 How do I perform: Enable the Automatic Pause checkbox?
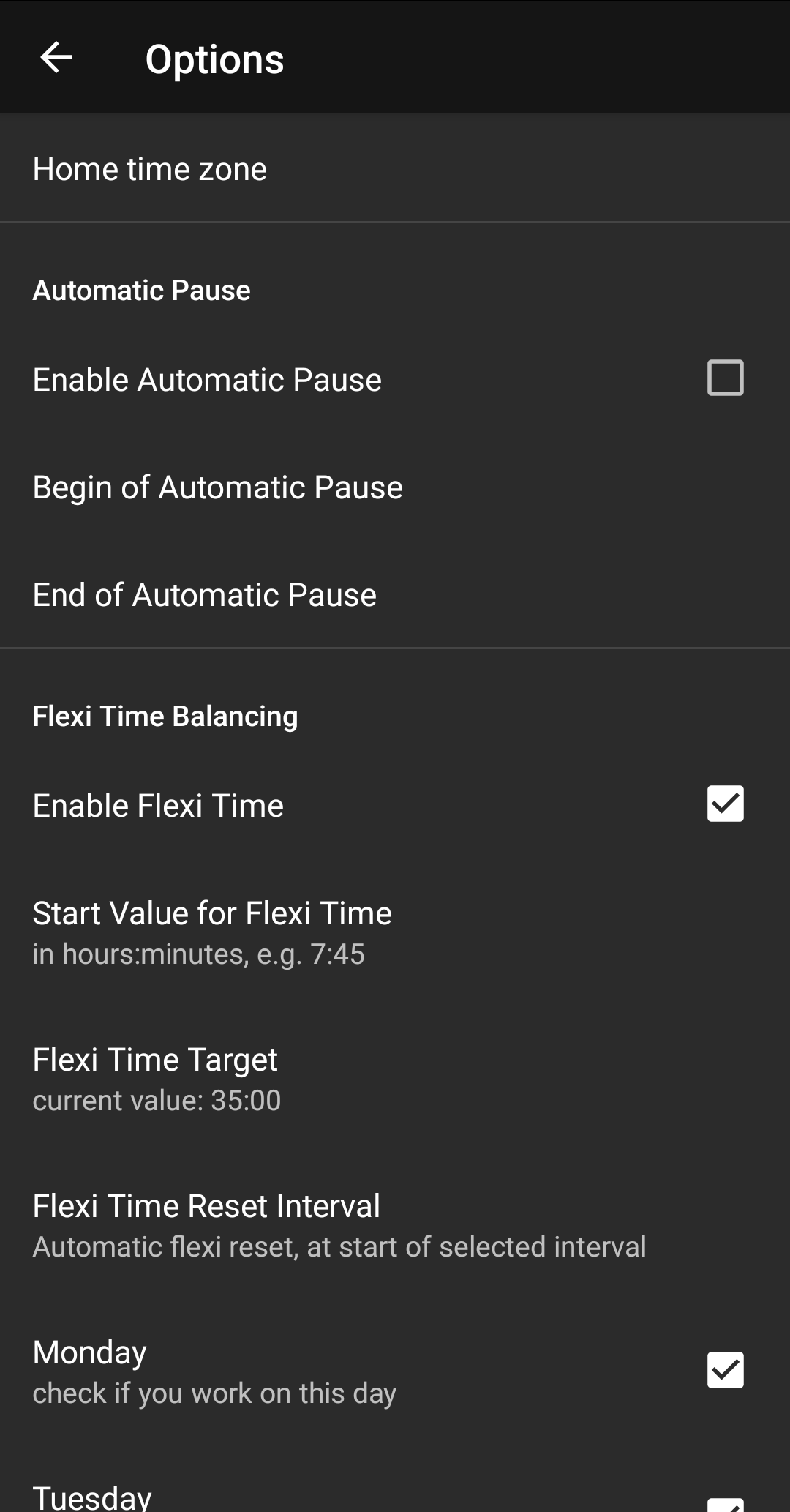coord(725,378)
